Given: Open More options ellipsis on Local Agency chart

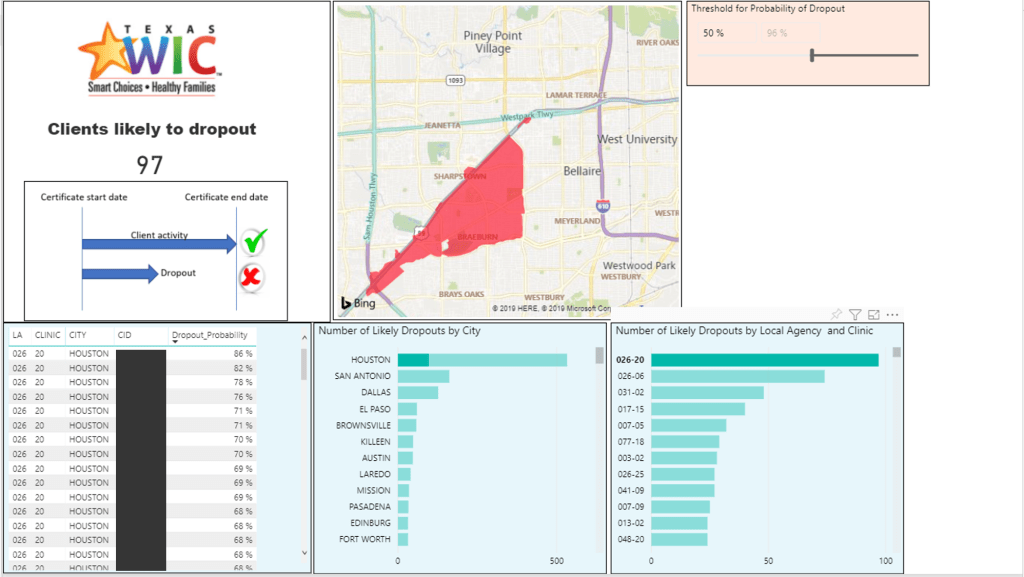Looking at the screenshot, I should coord(893,314).
